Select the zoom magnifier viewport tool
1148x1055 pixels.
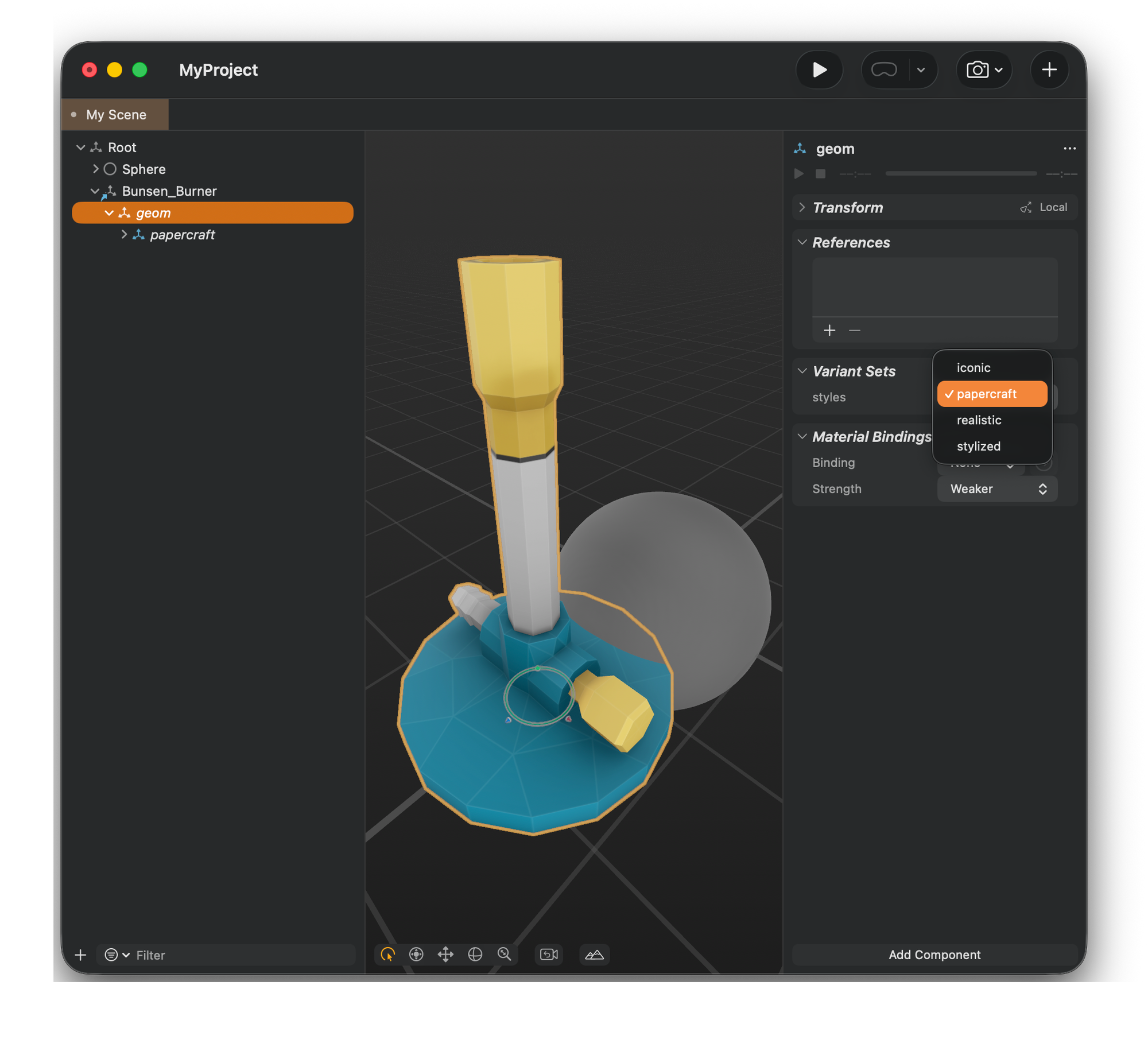[x=505, y=955]
